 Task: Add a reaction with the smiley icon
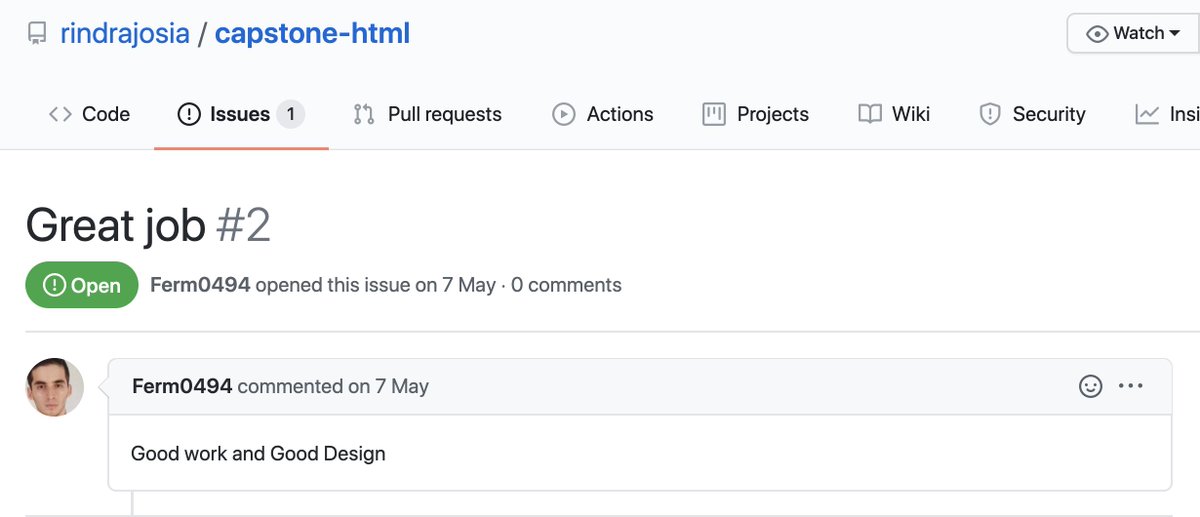(x=1090, y=386)
